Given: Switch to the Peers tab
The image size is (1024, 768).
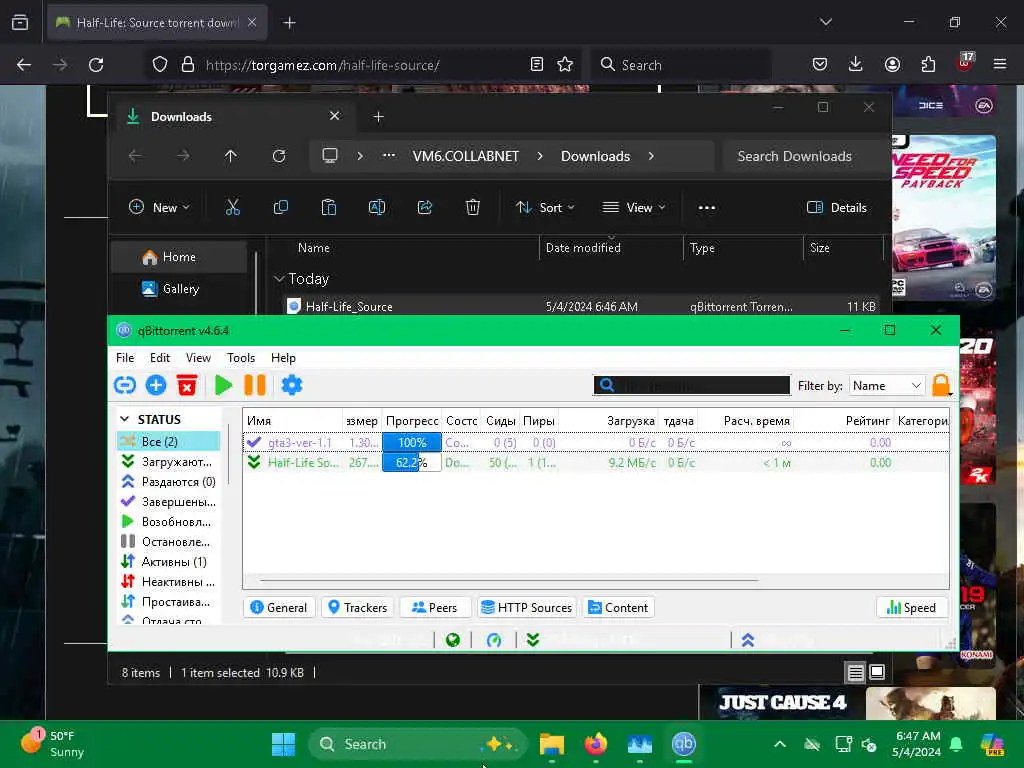Looking at the screenshot, I should point(435,607).
